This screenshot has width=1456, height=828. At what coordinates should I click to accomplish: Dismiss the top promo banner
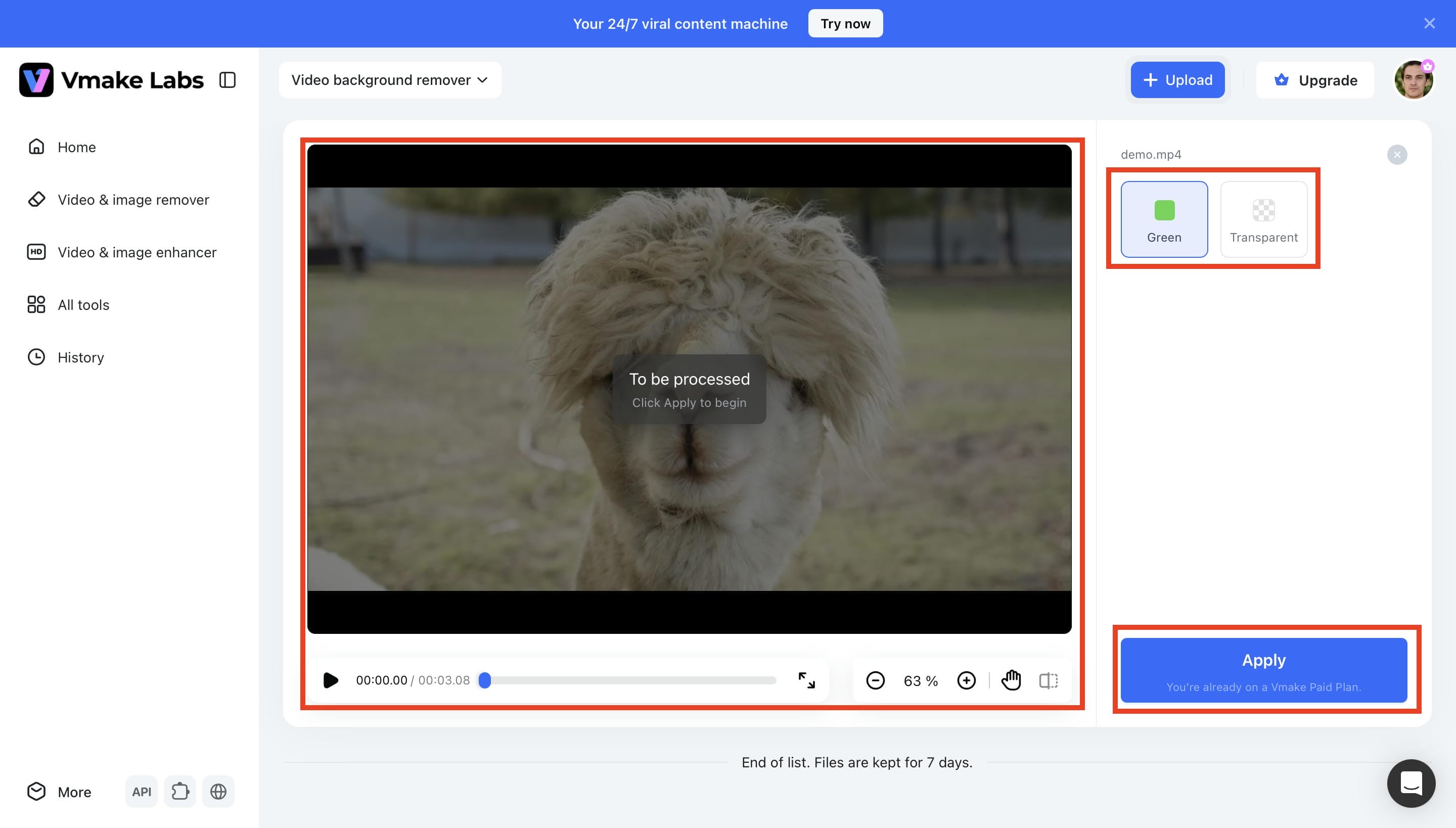click(1429, 23)
